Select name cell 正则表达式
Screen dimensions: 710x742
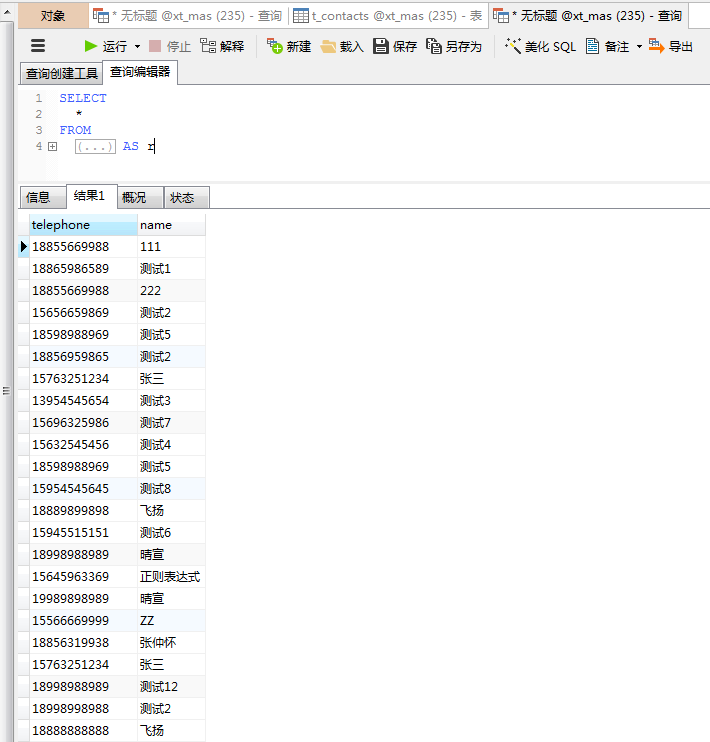pos(171,577)
